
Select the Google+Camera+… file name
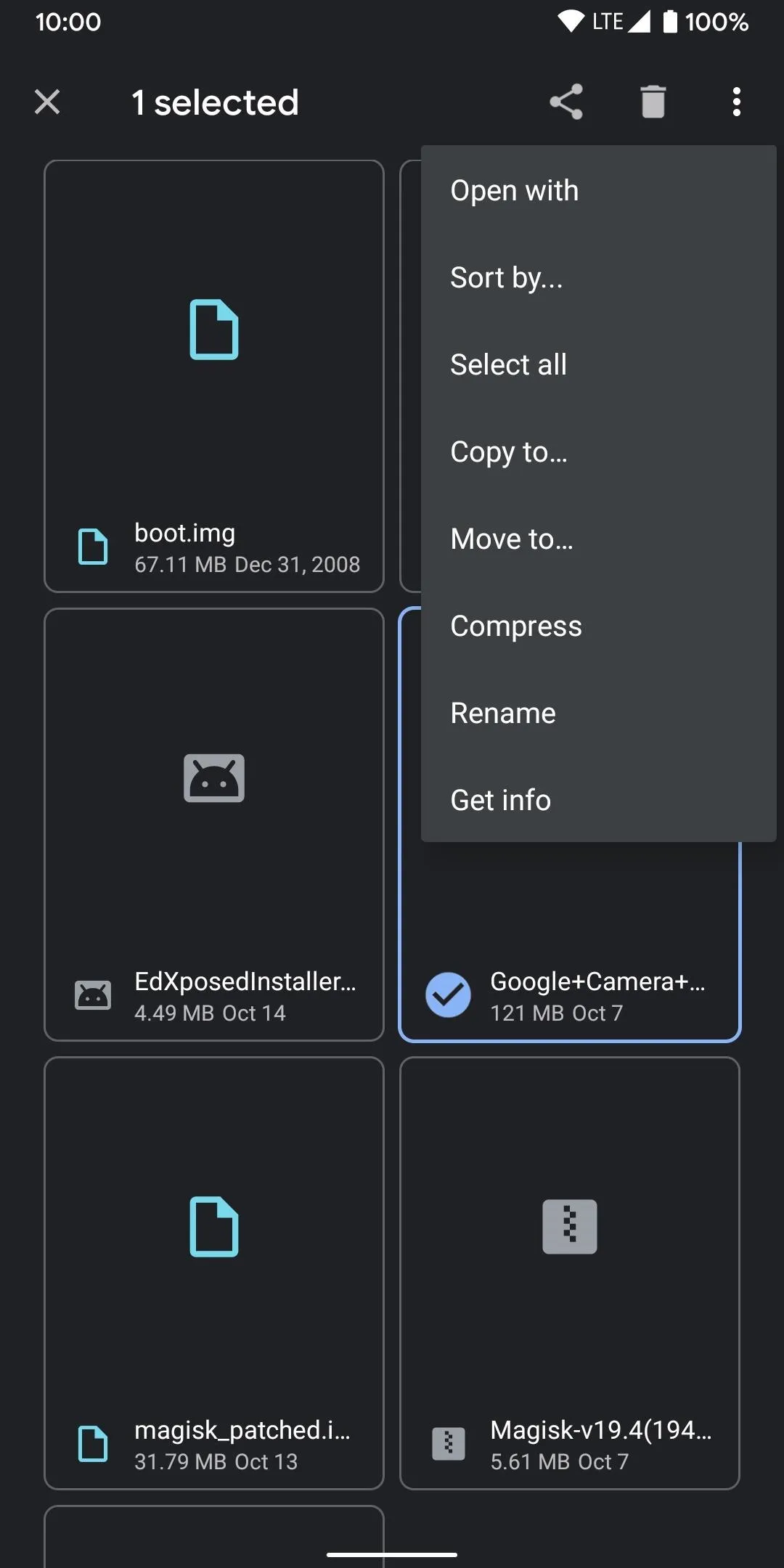[597, 981]
